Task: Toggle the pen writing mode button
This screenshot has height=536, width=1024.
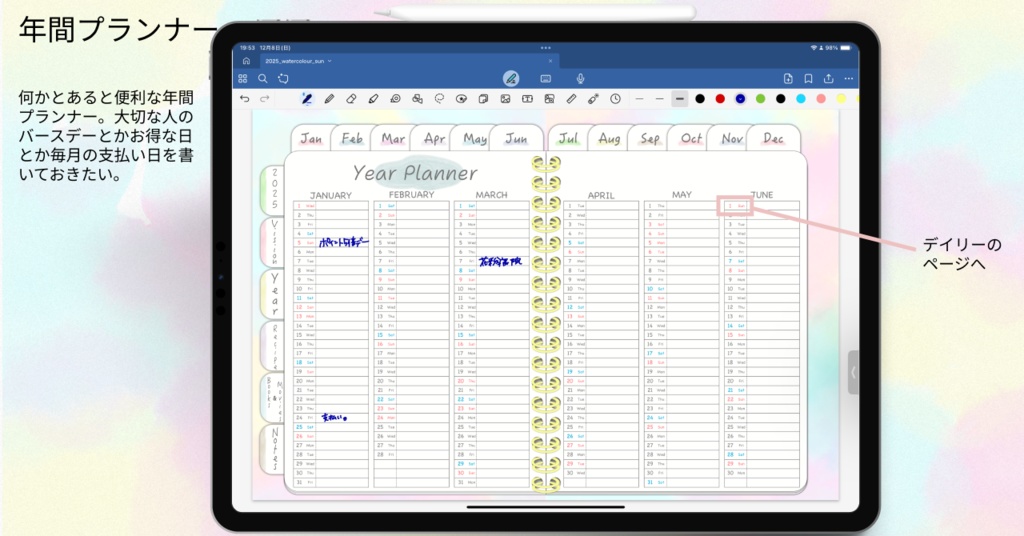Action: coord(511,78)
